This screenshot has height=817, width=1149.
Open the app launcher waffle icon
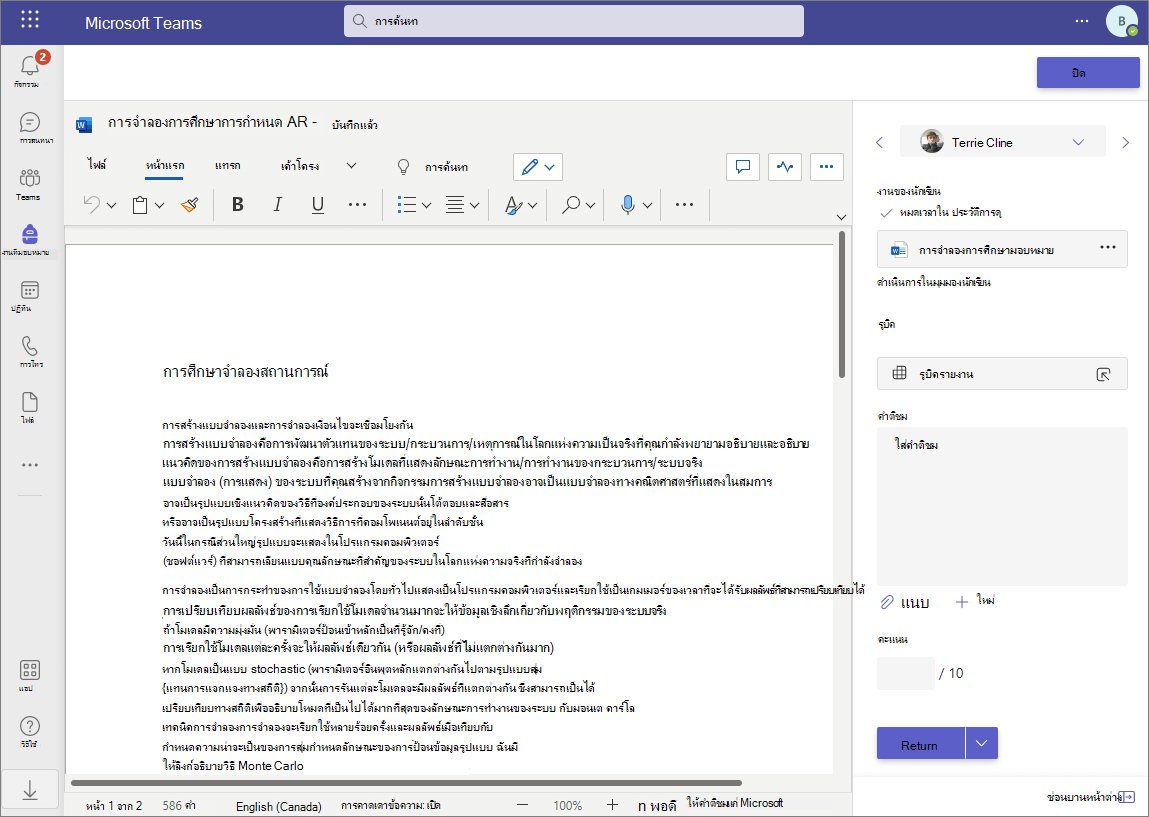point(30,20)
